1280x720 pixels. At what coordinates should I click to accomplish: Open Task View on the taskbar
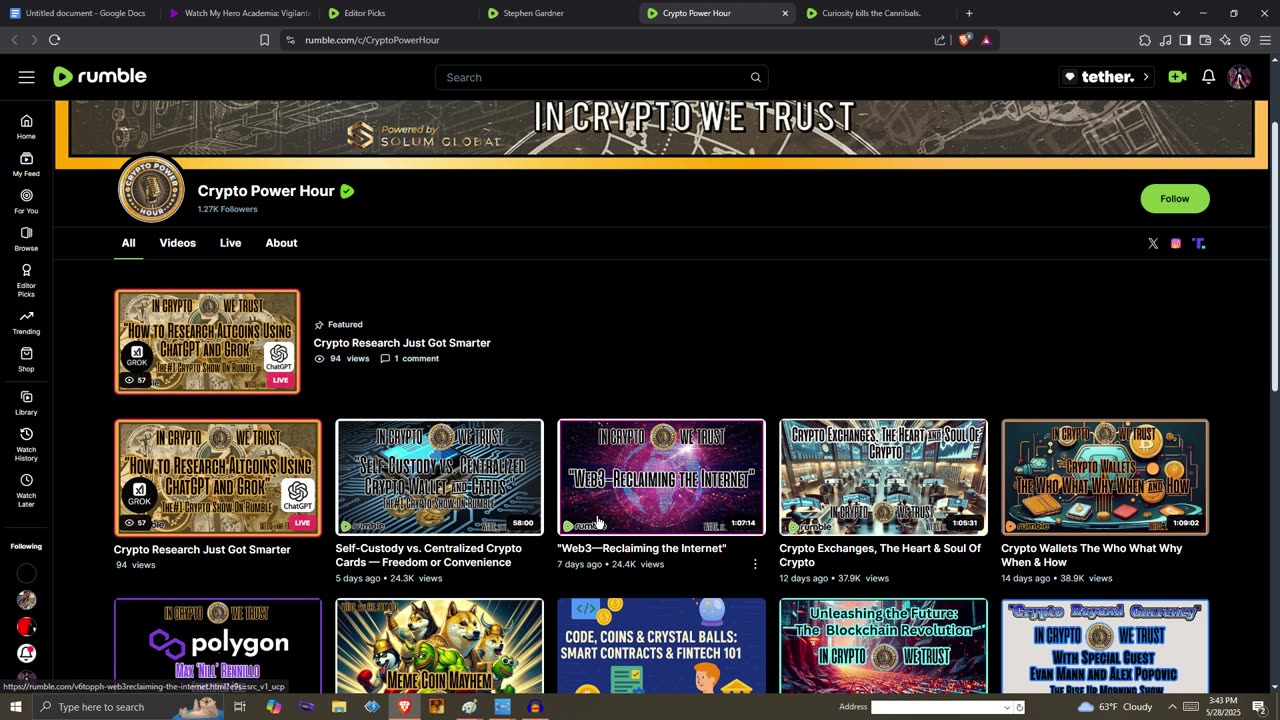pos(240,707)
